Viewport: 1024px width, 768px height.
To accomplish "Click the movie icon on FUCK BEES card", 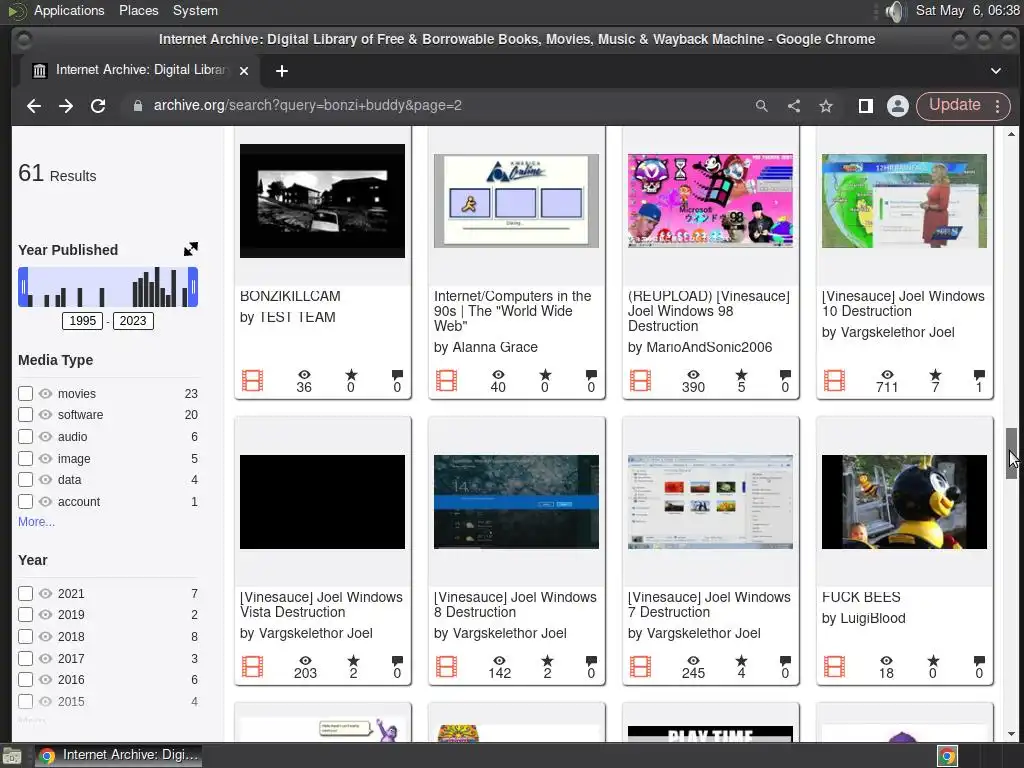I will 835,666.
